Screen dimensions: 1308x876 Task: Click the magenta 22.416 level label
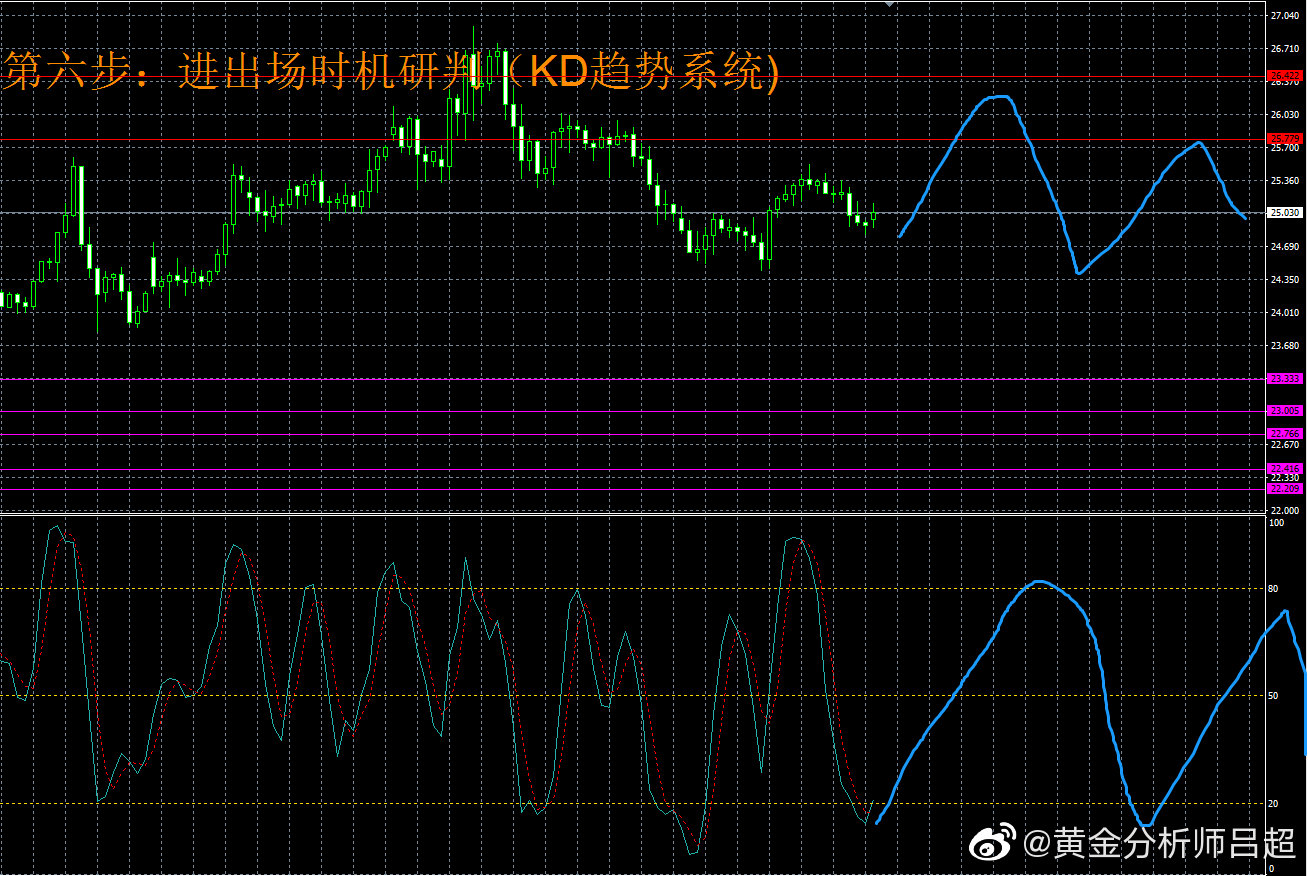(1283, 468)
